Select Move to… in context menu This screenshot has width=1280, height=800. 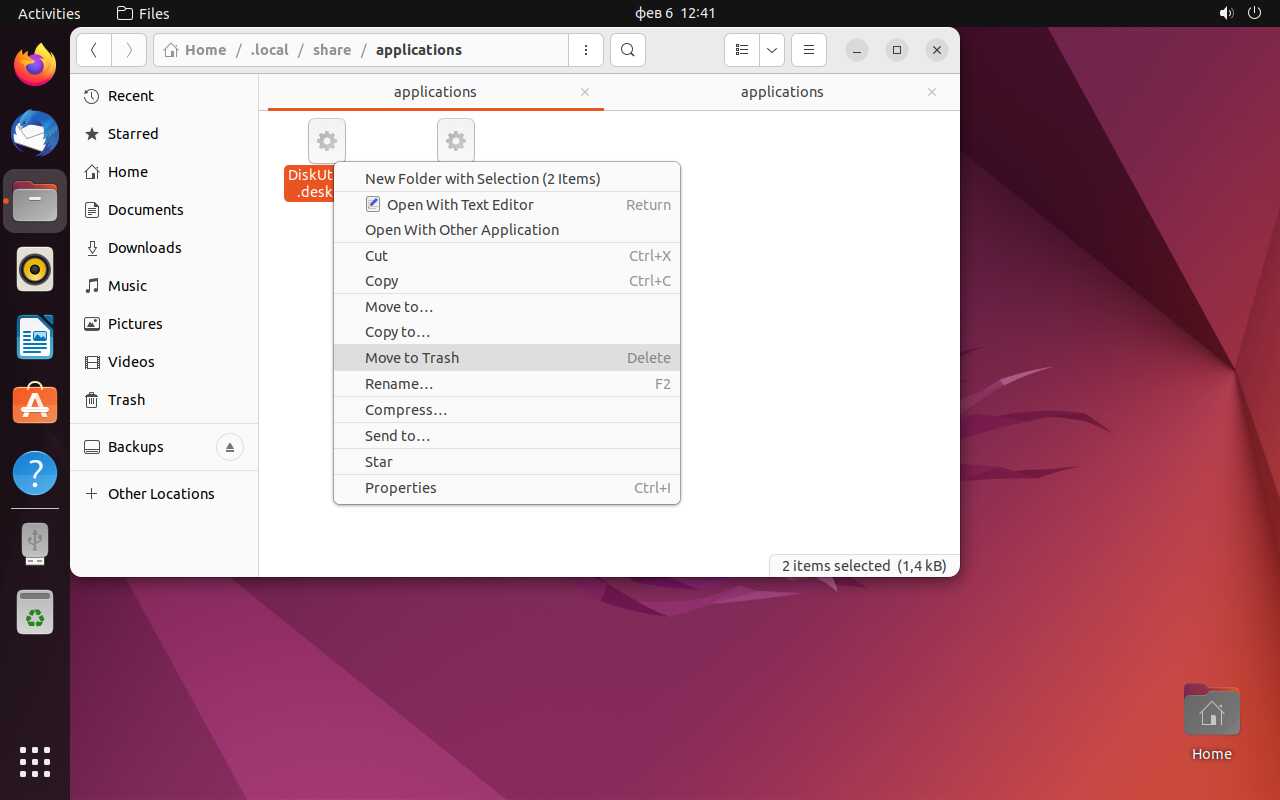pyautogui.click(x=507, y=307)
